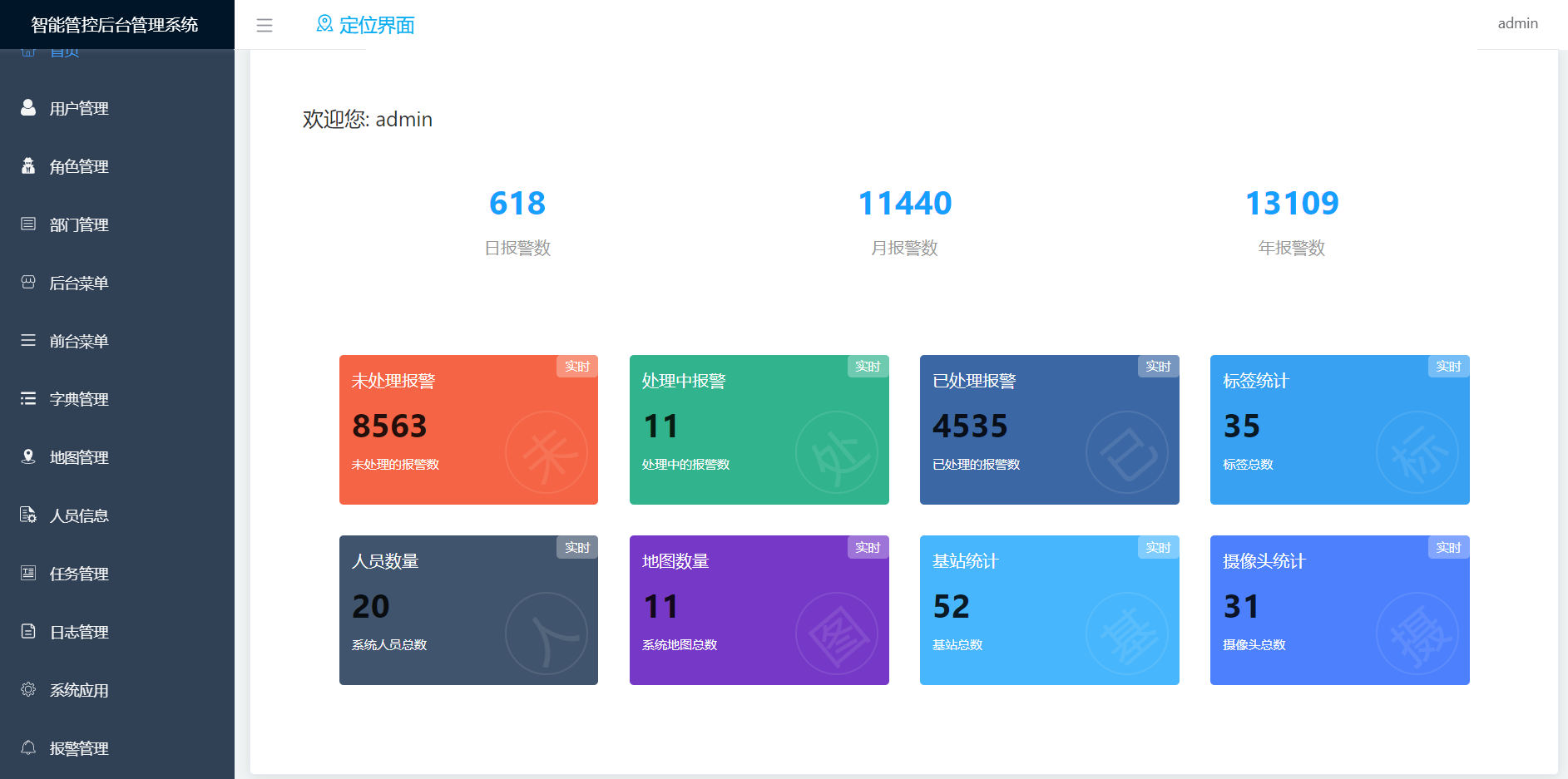This screenshot has height=779, width=1568.
Task: Click the purple 地图数量 card
Action: click(759, 610)
